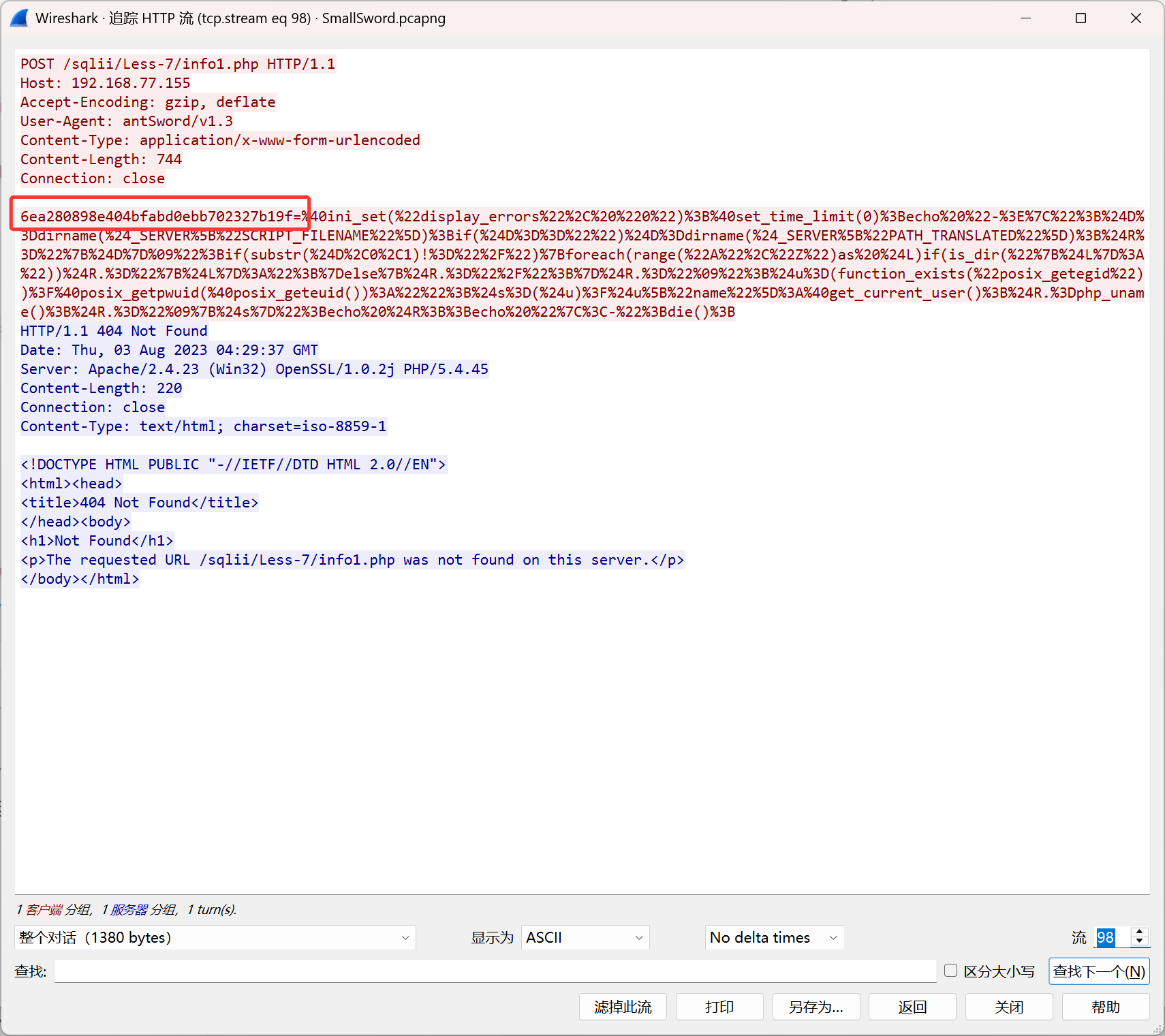
Task: Expand the No delta times dropdown
Action: click(774, 937)
